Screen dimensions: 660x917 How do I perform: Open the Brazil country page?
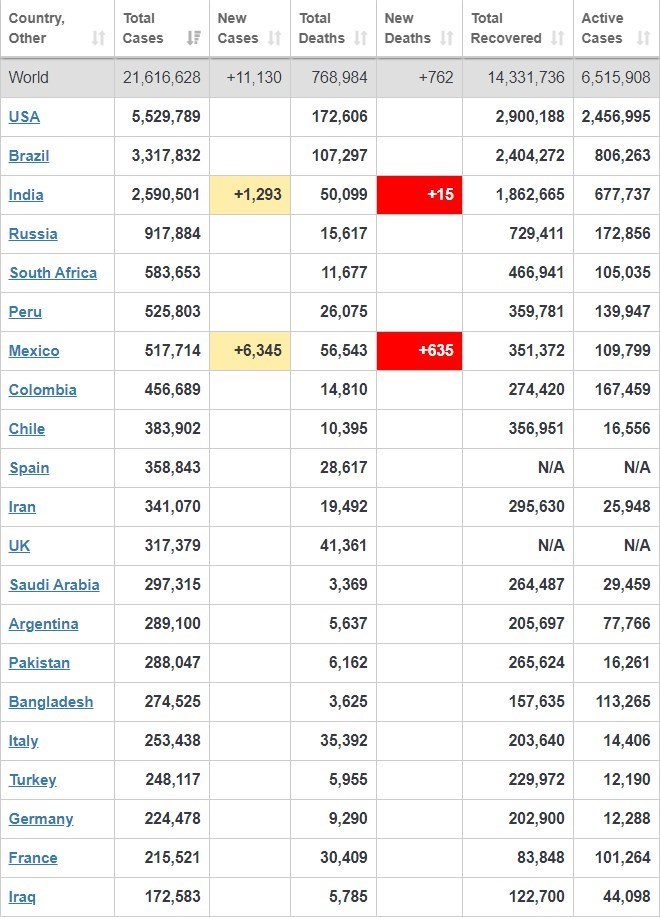(x=29, y=156)
